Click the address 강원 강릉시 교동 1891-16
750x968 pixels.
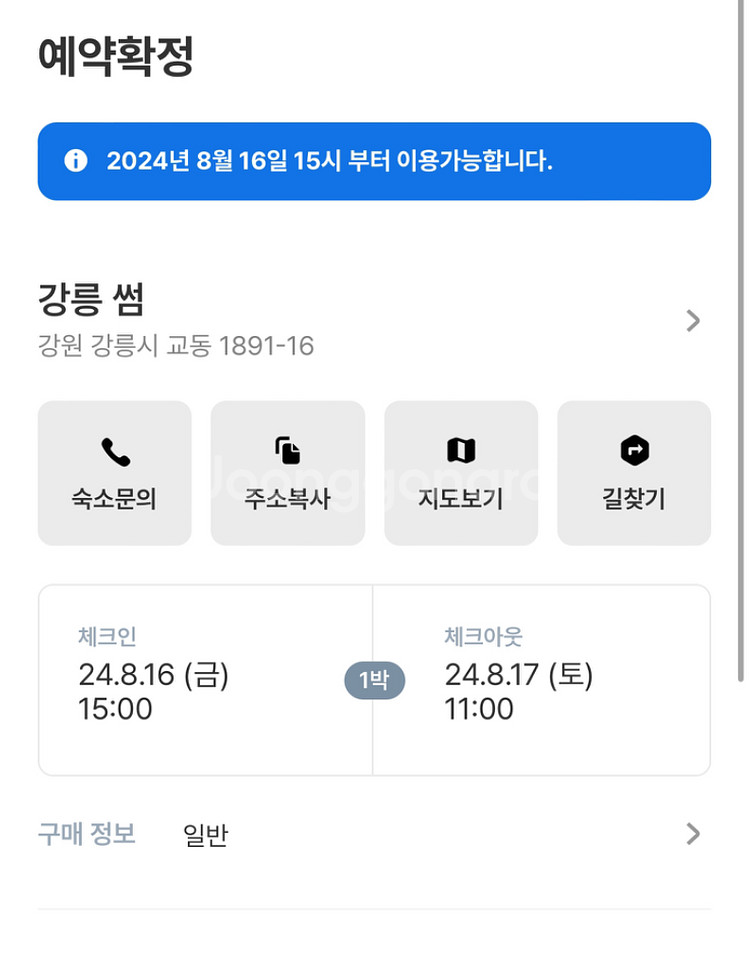point(176,346)
